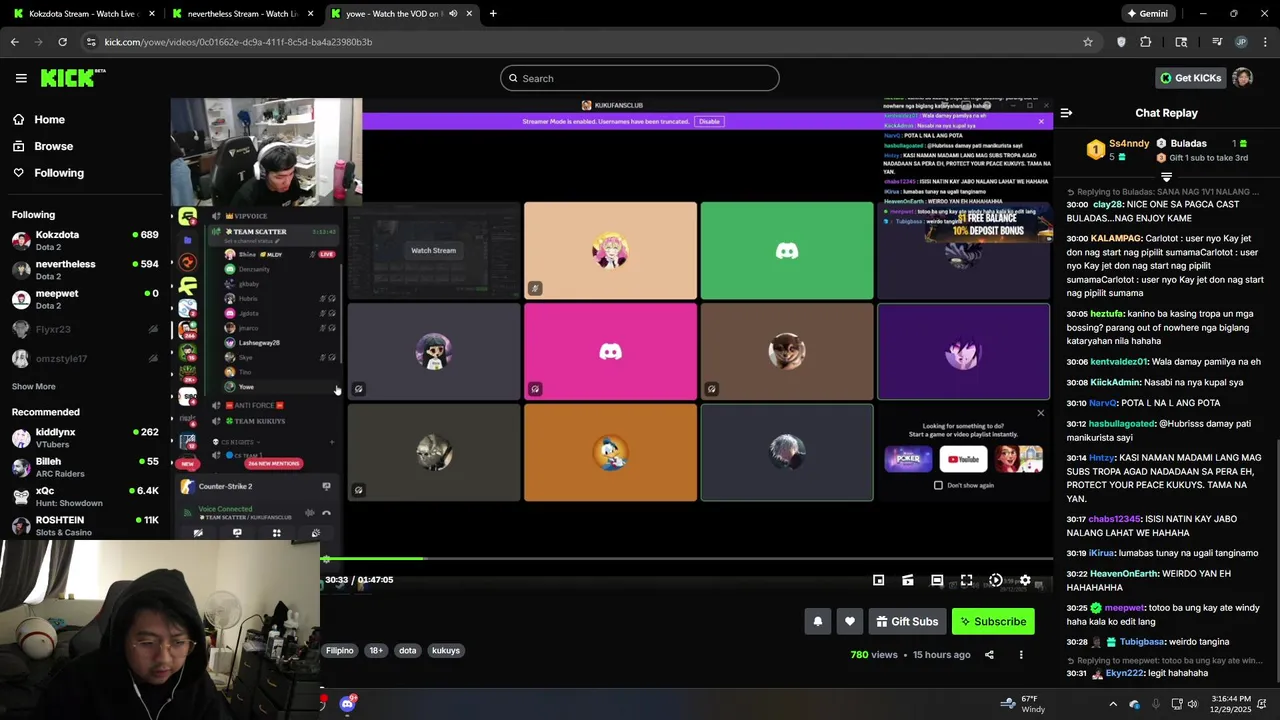Click the Kick search field

[640, 78]
